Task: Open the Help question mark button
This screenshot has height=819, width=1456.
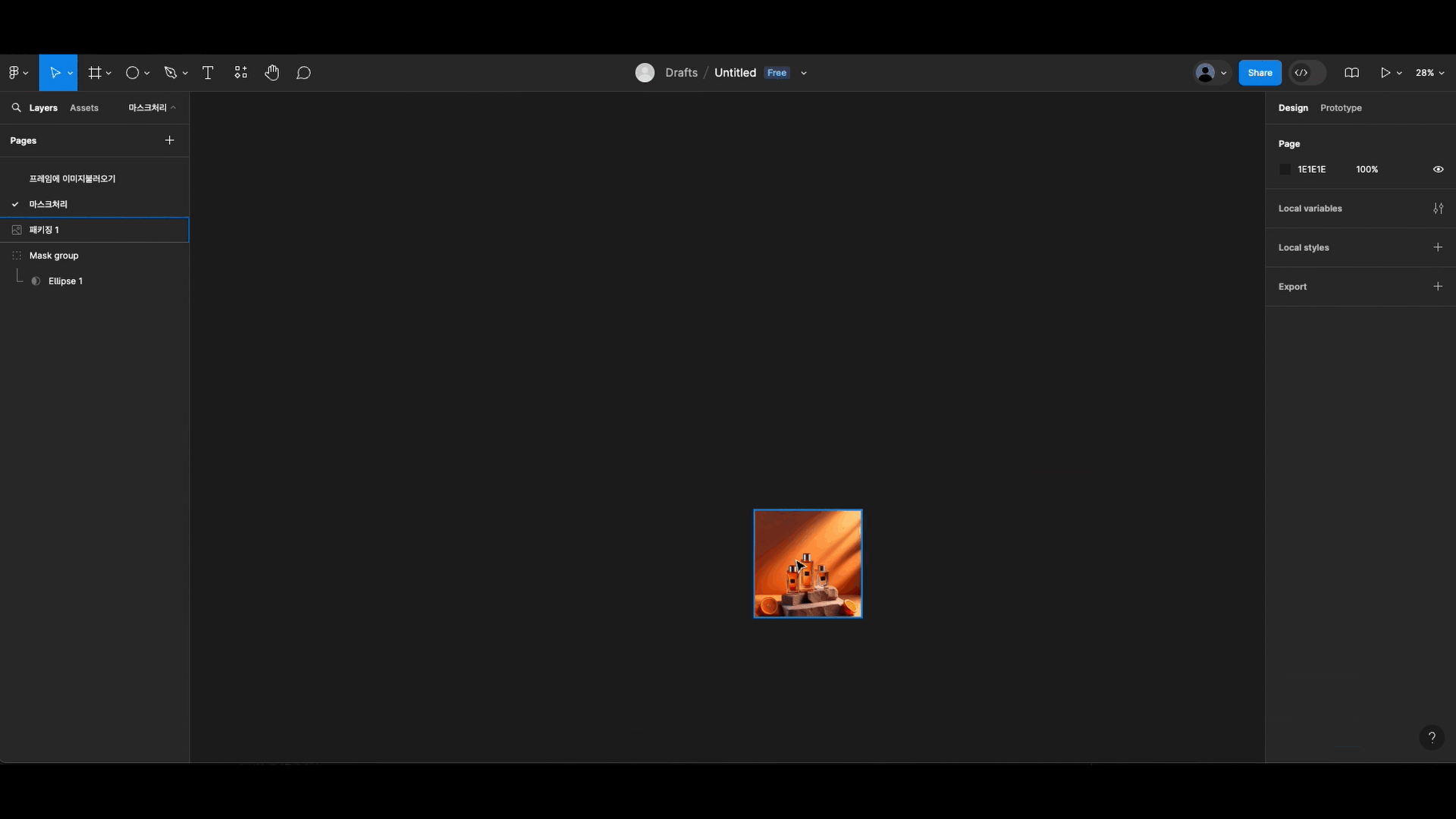Action: [1432, 737]
